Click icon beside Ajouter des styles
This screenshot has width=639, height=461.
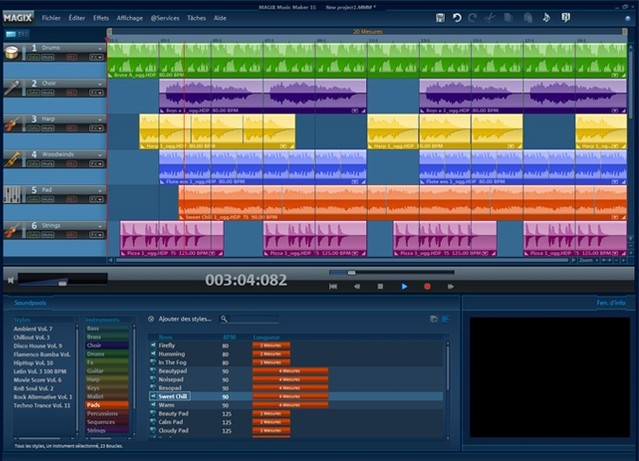[151, 319]
